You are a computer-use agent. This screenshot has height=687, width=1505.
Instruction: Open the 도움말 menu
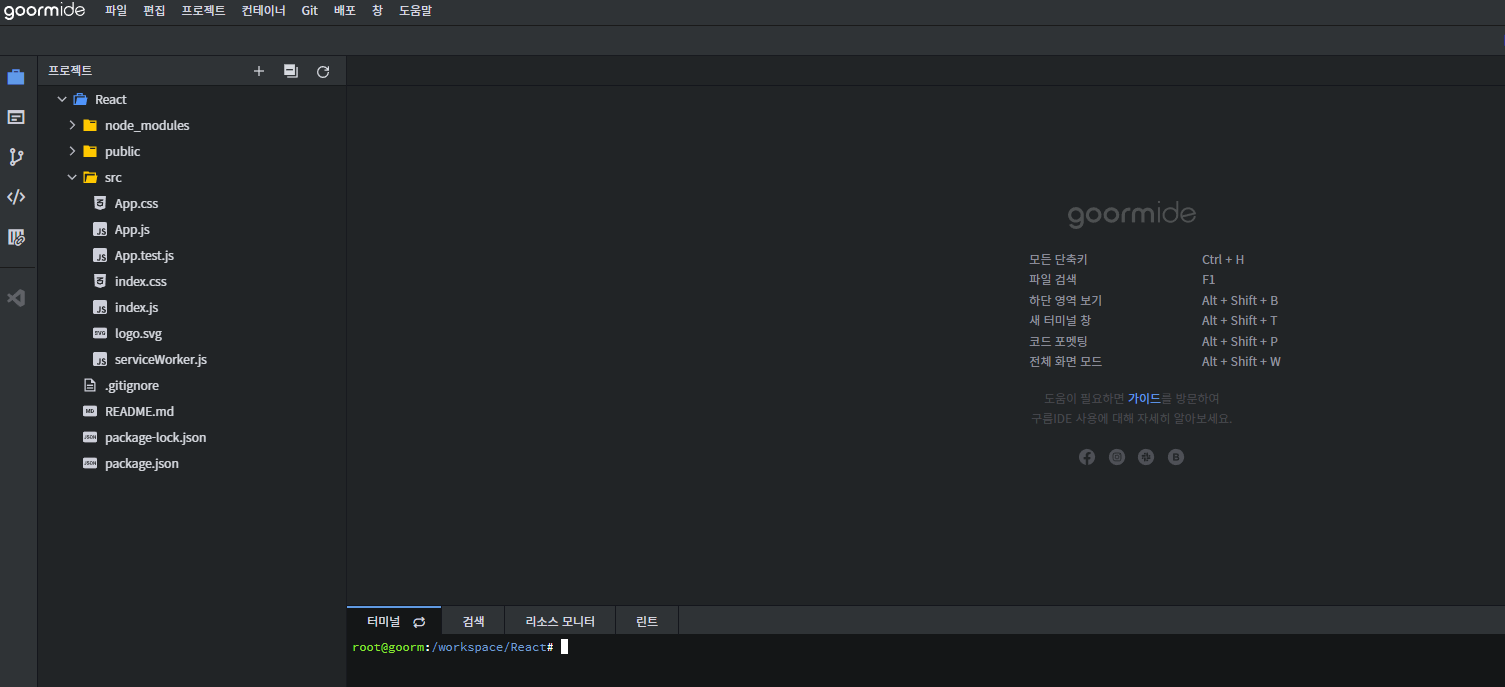pyautogui.click(x=415, y=11)
